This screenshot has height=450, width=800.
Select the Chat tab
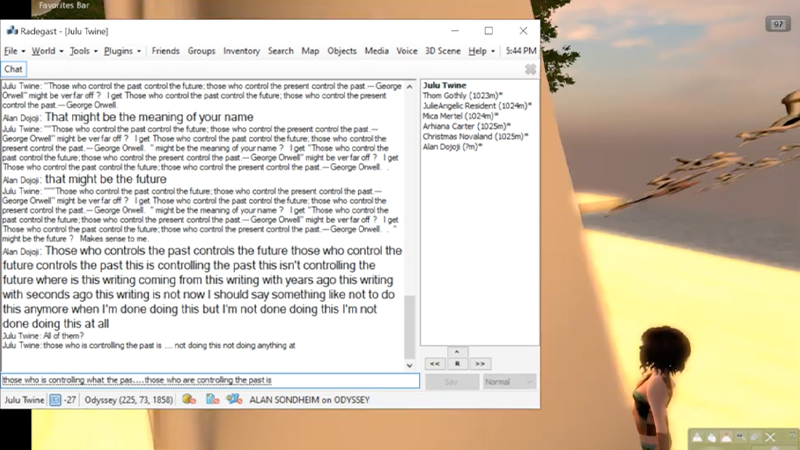13,69
